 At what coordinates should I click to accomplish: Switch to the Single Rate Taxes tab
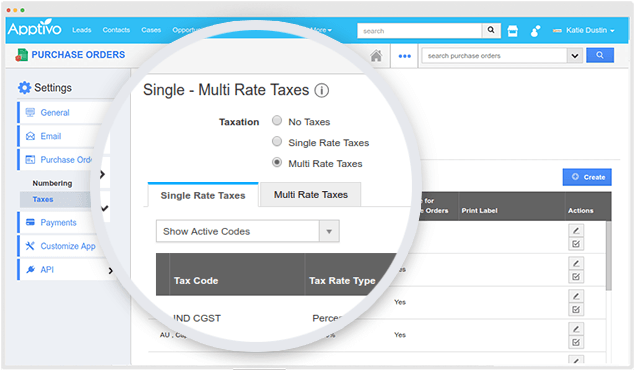pos(203,195)
